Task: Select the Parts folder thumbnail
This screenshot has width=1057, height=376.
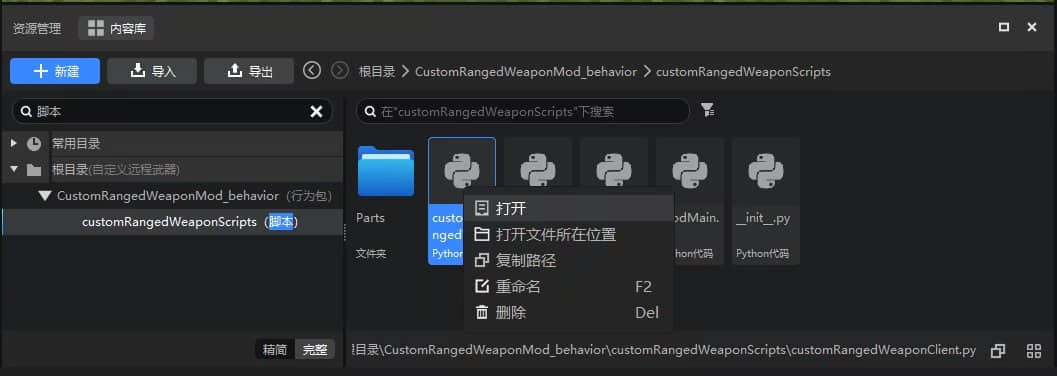Action: click(386, 171)
